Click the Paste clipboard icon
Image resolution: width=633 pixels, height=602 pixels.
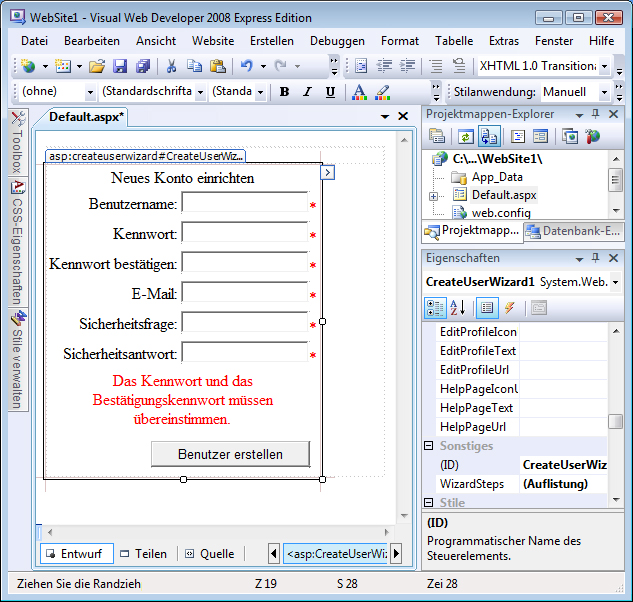[x=218, y=66]
